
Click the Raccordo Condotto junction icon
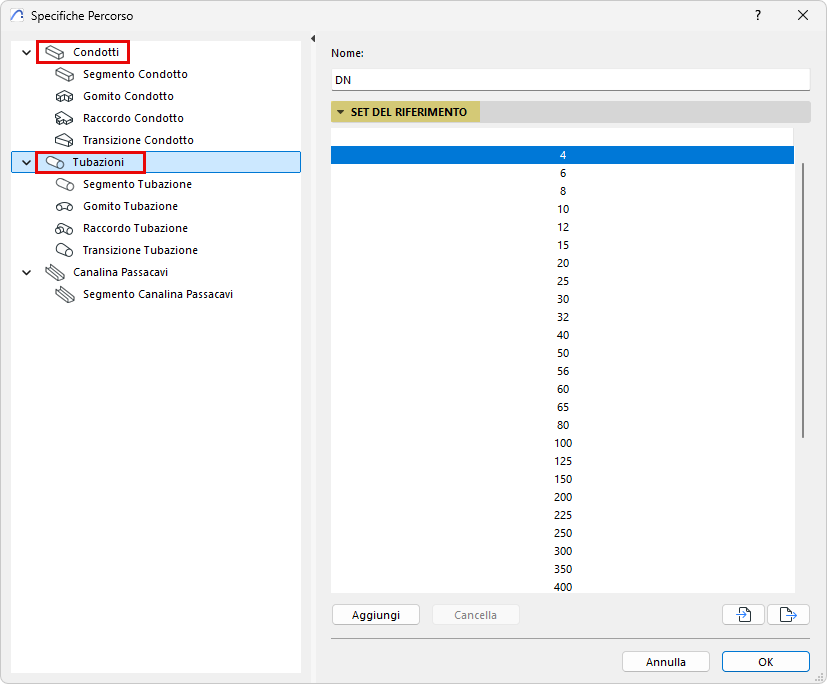[x=64, y=118]
